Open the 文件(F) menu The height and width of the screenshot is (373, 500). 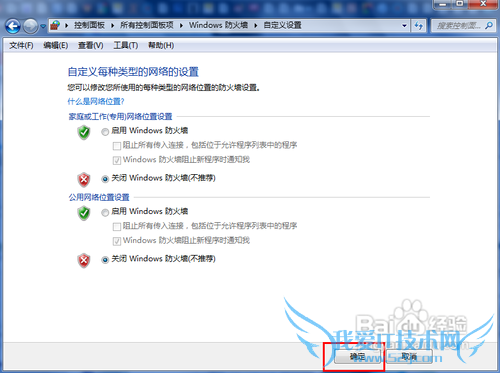[x=21, y=45]
